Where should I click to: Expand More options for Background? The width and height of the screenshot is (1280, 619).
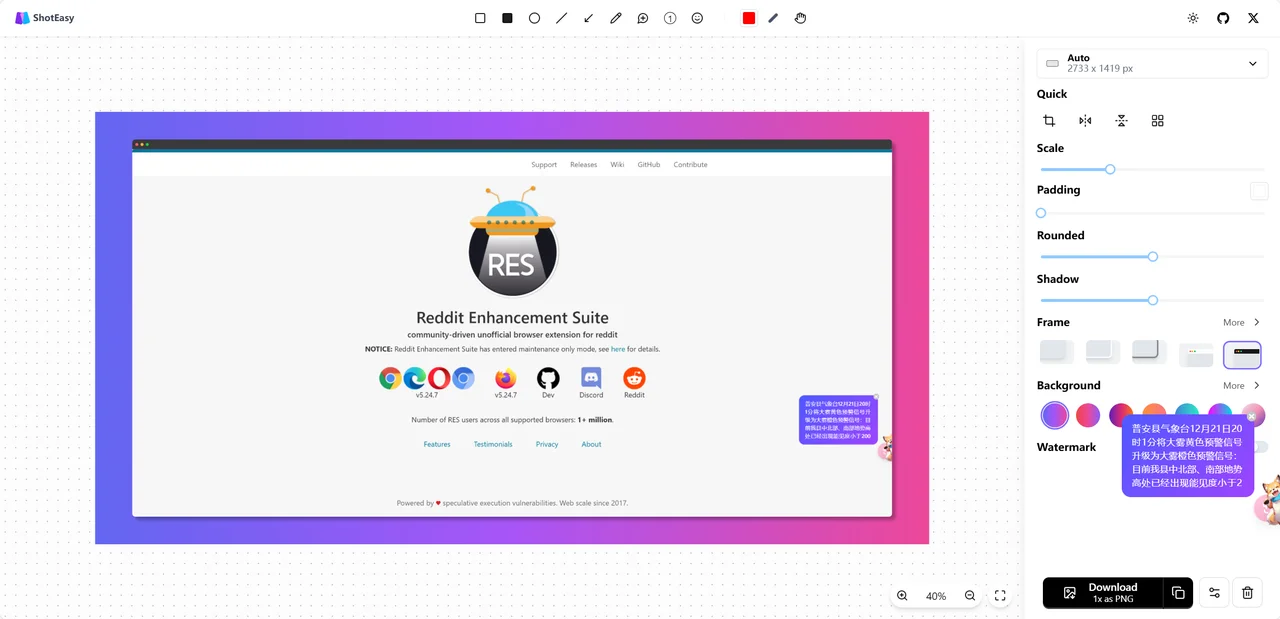point(1242,386)
